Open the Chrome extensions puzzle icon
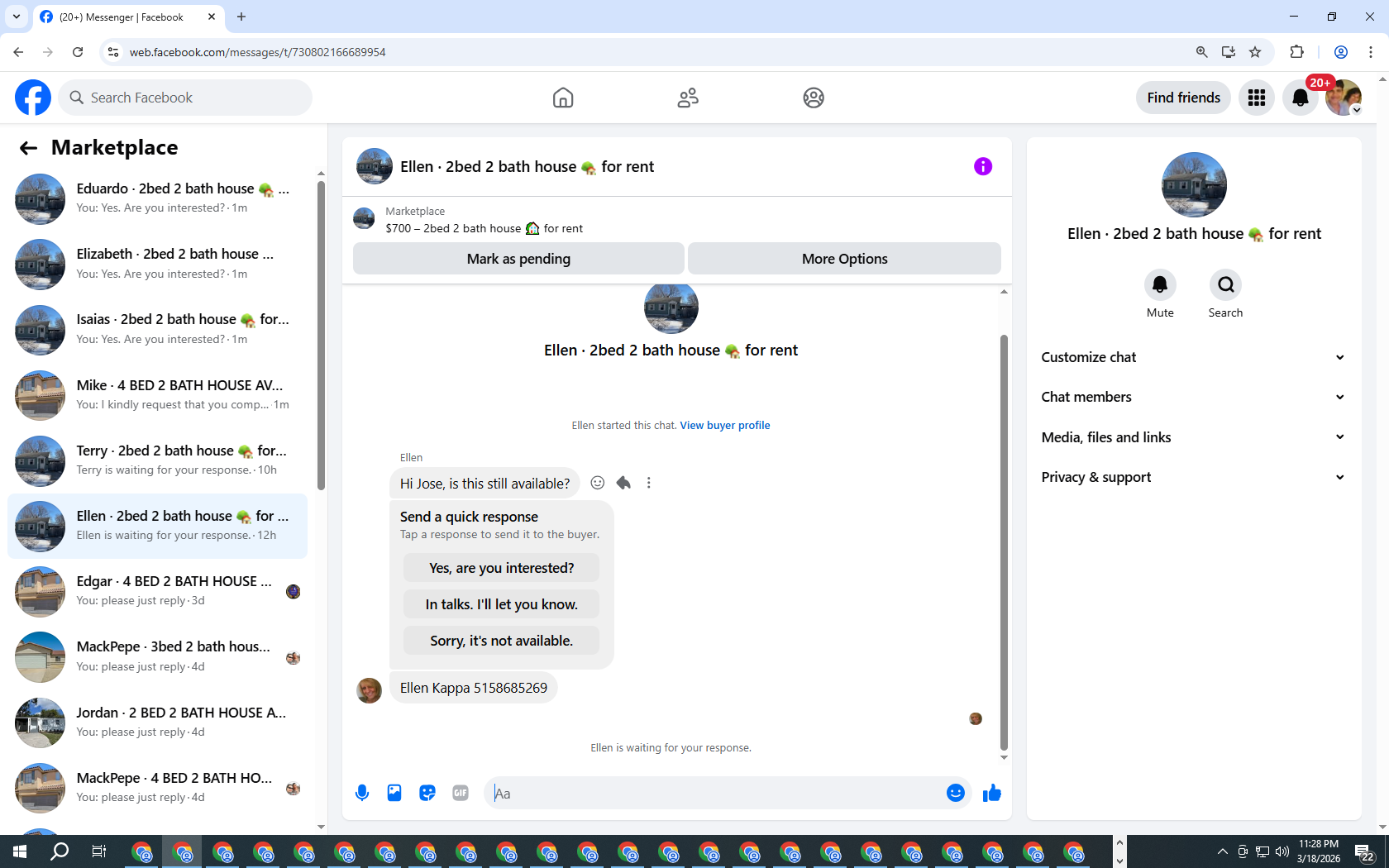Screen dimensions: 1389x868 pyautogui.click(x=1296, y=52)
